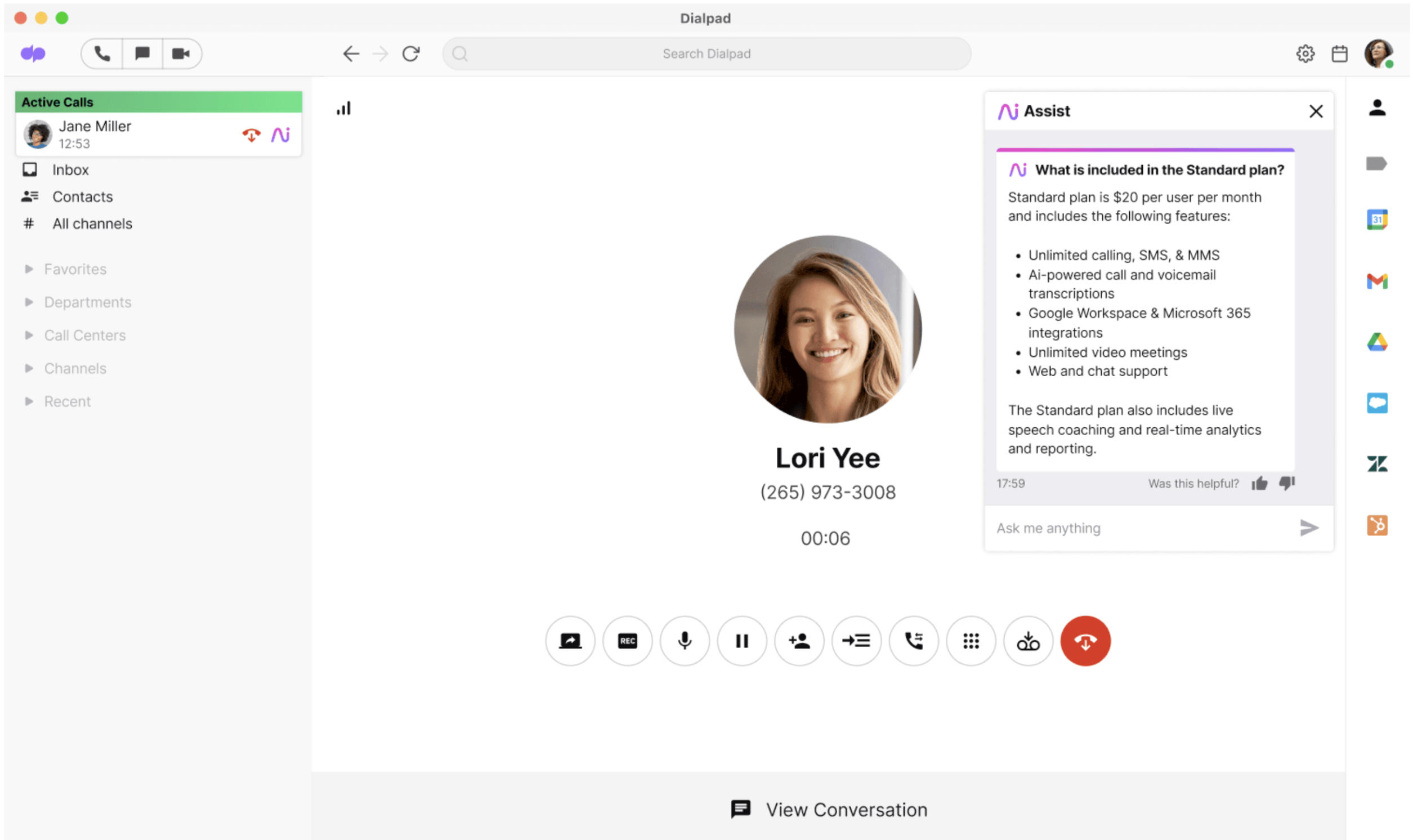The height and width of the screenshot is (840, 1413).
Task: Open the HubSpot integration panel
Action: coord(1378,525)
